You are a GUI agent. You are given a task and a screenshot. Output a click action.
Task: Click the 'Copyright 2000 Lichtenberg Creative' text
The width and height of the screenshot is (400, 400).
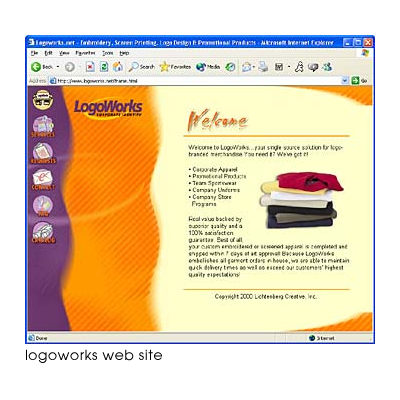[x=266, y=296]
